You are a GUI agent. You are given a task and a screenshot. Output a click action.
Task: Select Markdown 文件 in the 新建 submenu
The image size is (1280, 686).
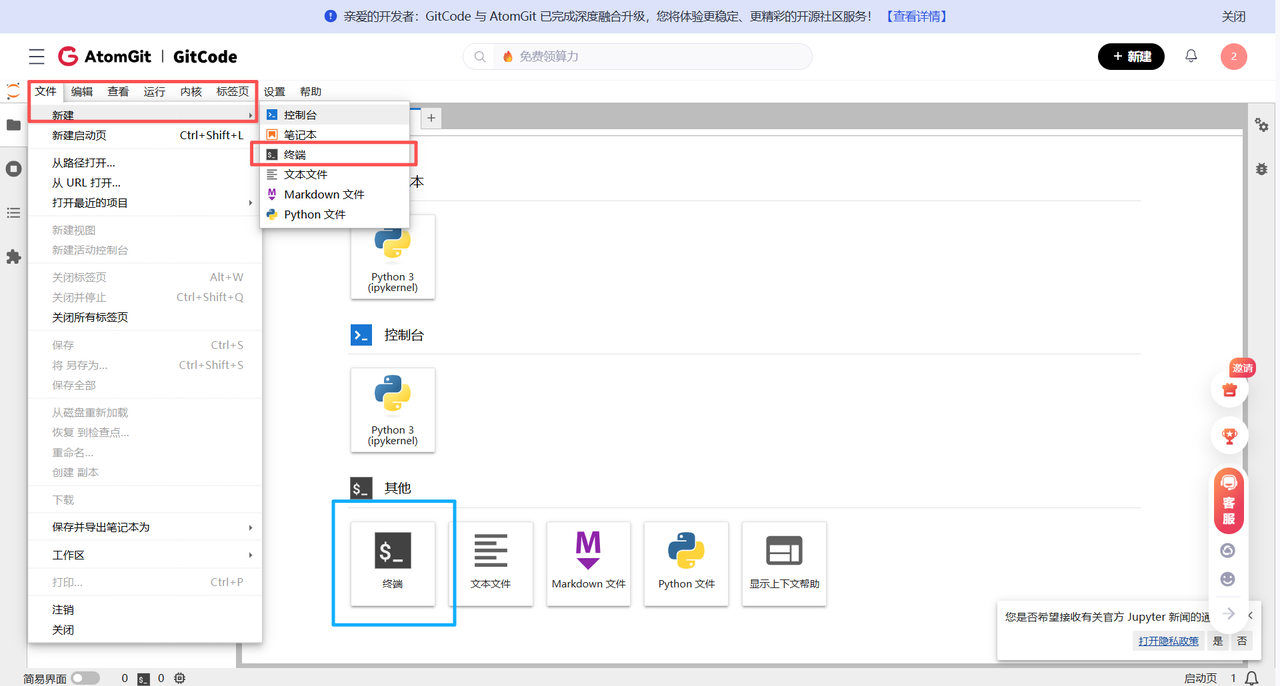coord(335,195)
